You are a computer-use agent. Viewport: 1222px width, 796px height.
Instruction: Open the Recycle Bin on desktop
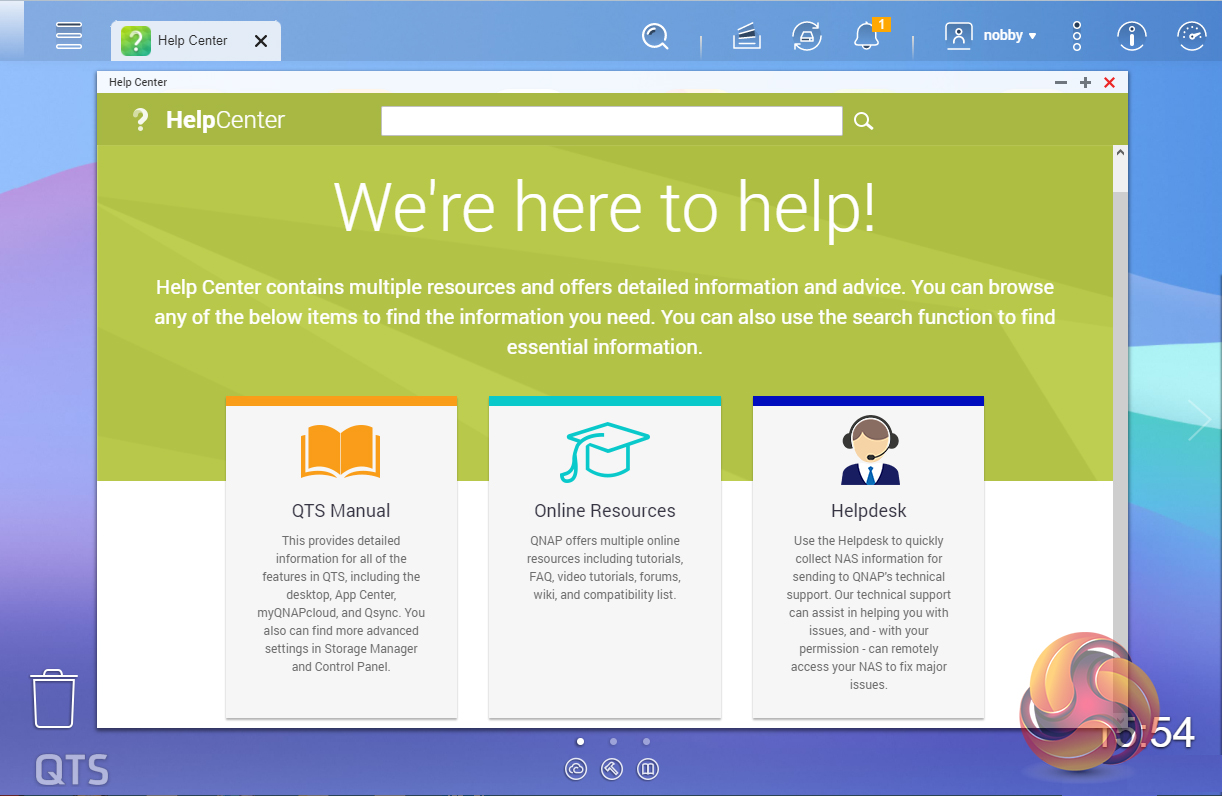[x=55, y=698]
